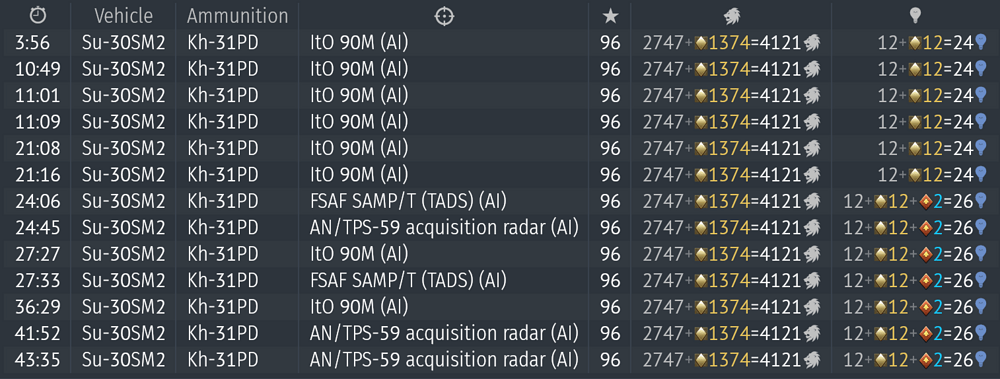Click the silver lion column header icon
Image resolution: width=1000 pixels, height=379 pixels.
coord(731,17)
